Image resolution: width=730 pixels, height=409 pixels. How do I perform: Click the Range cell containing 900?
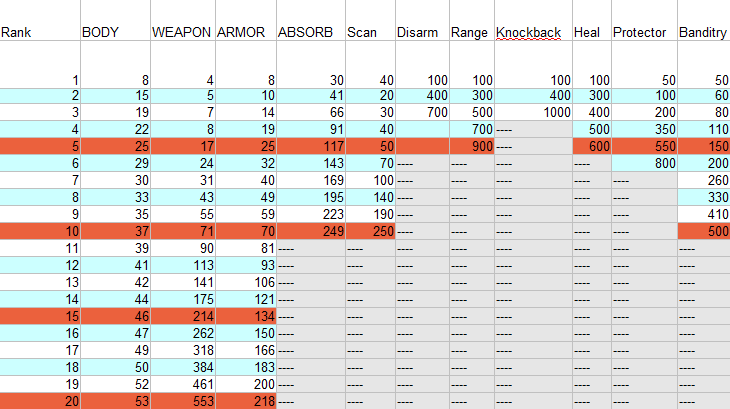tap(471, 146)
